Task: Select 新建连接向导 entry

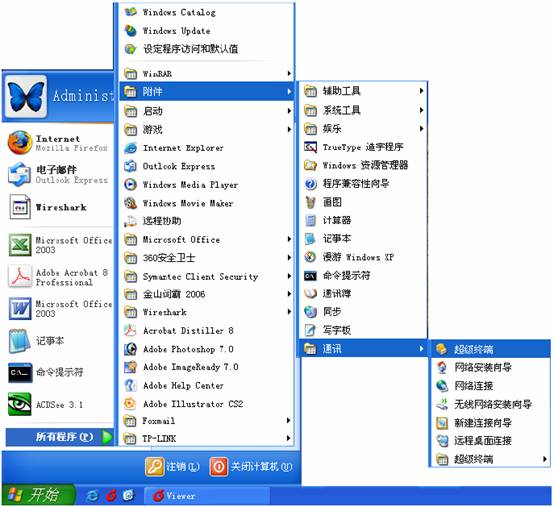Action: (490, 423)
